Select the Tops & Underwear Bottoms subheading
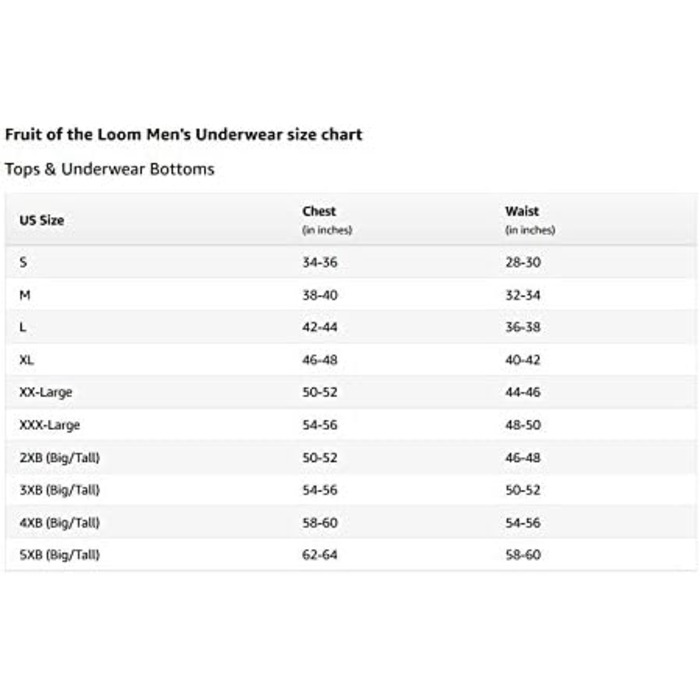 (x=110, y=169)
